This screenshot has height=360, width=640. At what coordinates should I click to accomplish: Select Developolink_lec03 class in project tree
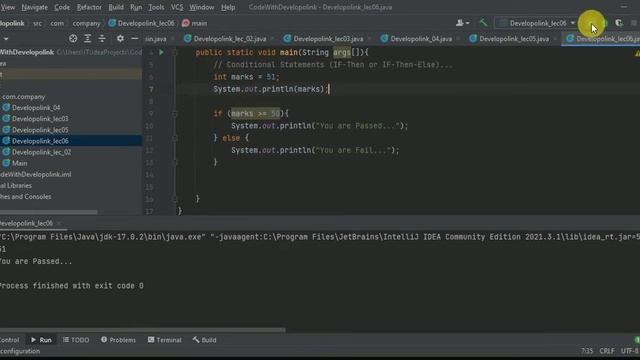40,118
